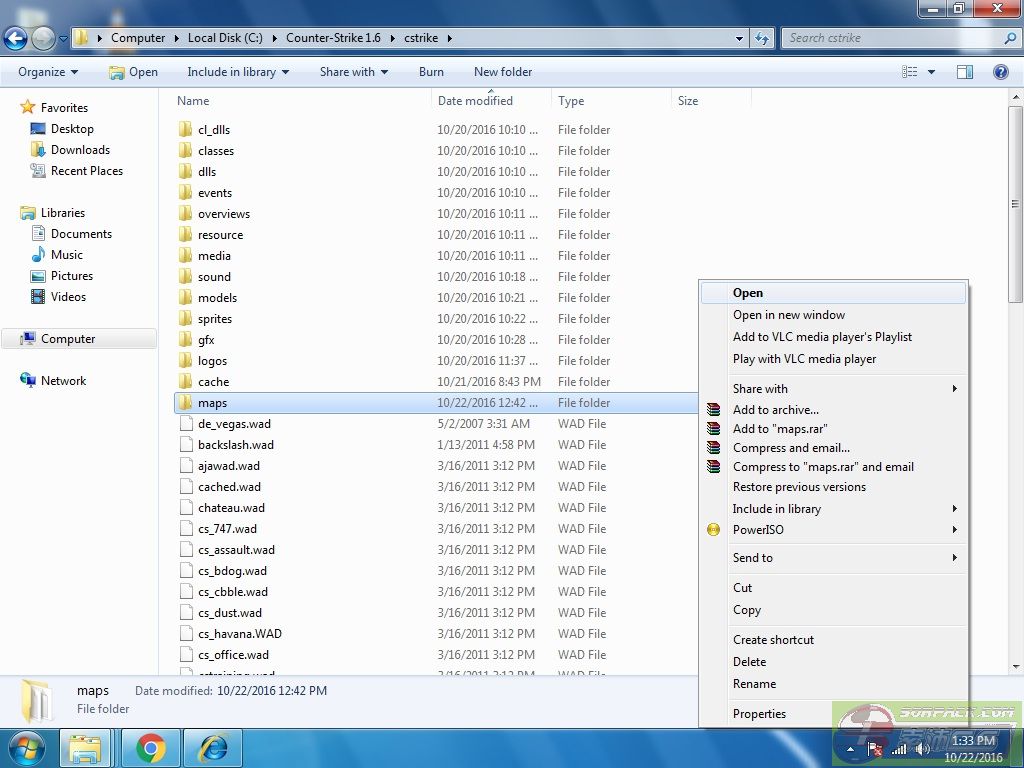Click the Search cstrike input field
Image resolution: width=1024 pixels, height=768 pixels.
pyautogui.click(x=890, y=38)
